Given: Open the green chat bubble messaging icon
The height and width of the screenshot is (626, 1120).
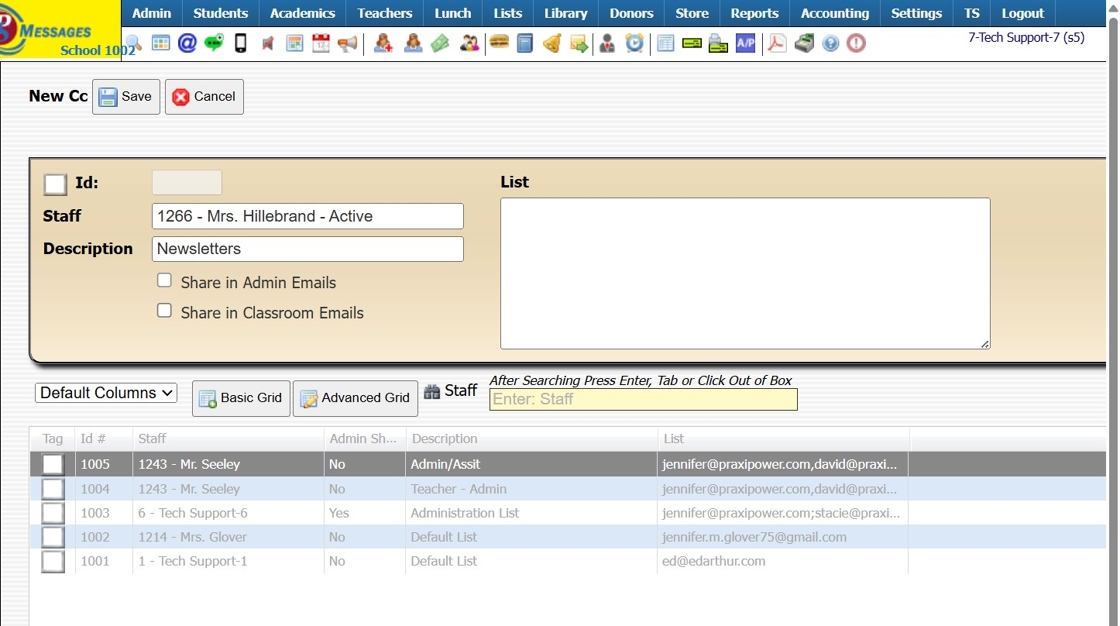Looking at the screenshot, I should pyautogui.click(x=214, y=43).
